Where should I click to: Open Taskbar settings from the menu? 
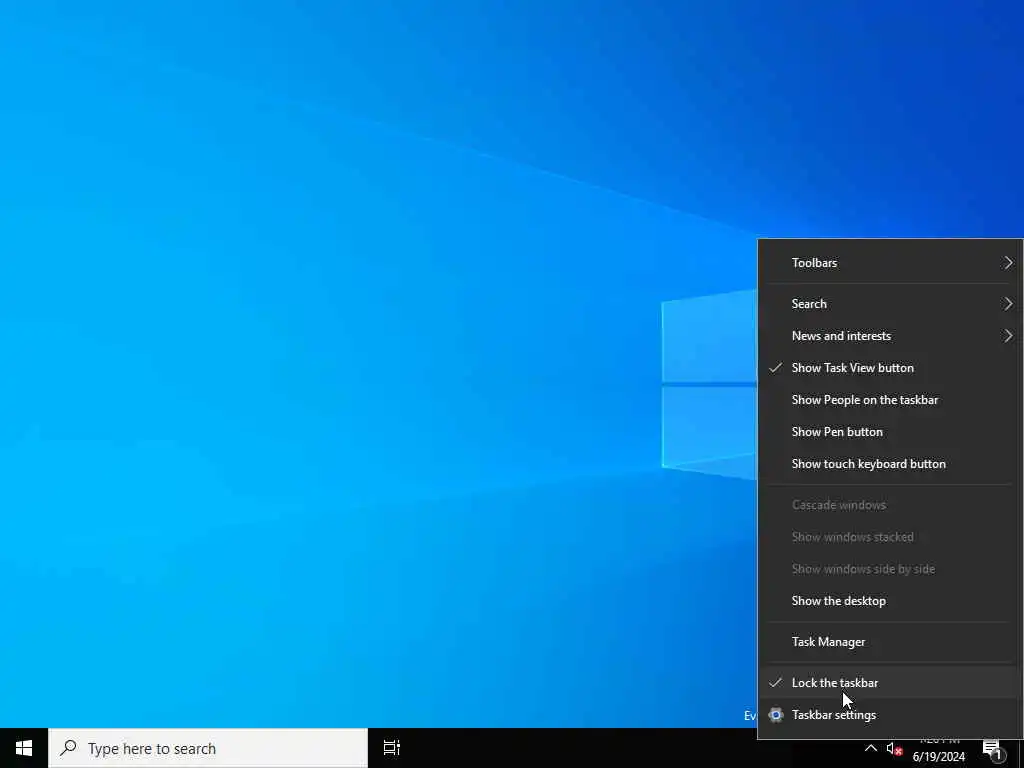pos(890,714)
